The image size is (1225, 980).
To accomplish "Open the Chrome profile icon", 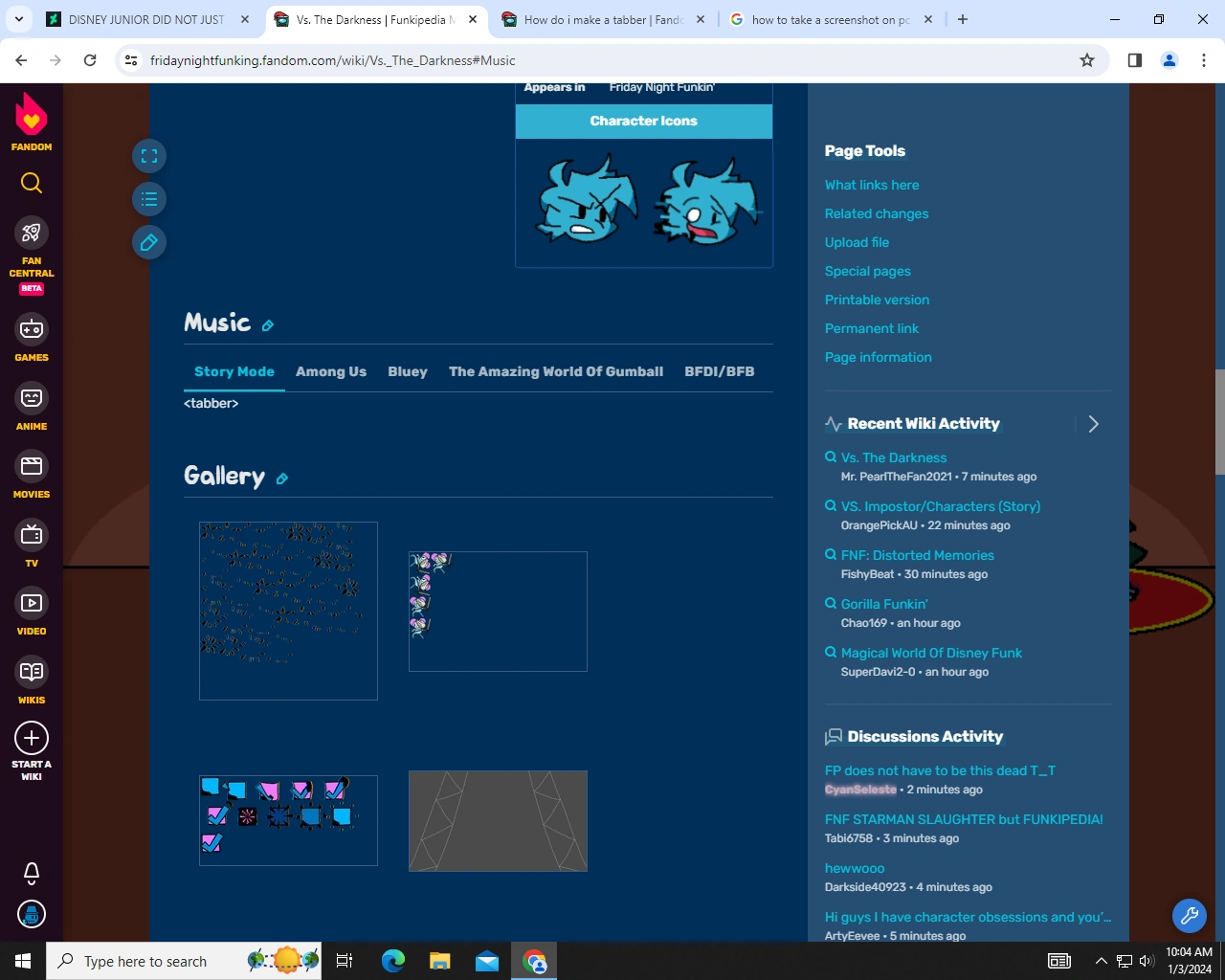I will 1169,60.
